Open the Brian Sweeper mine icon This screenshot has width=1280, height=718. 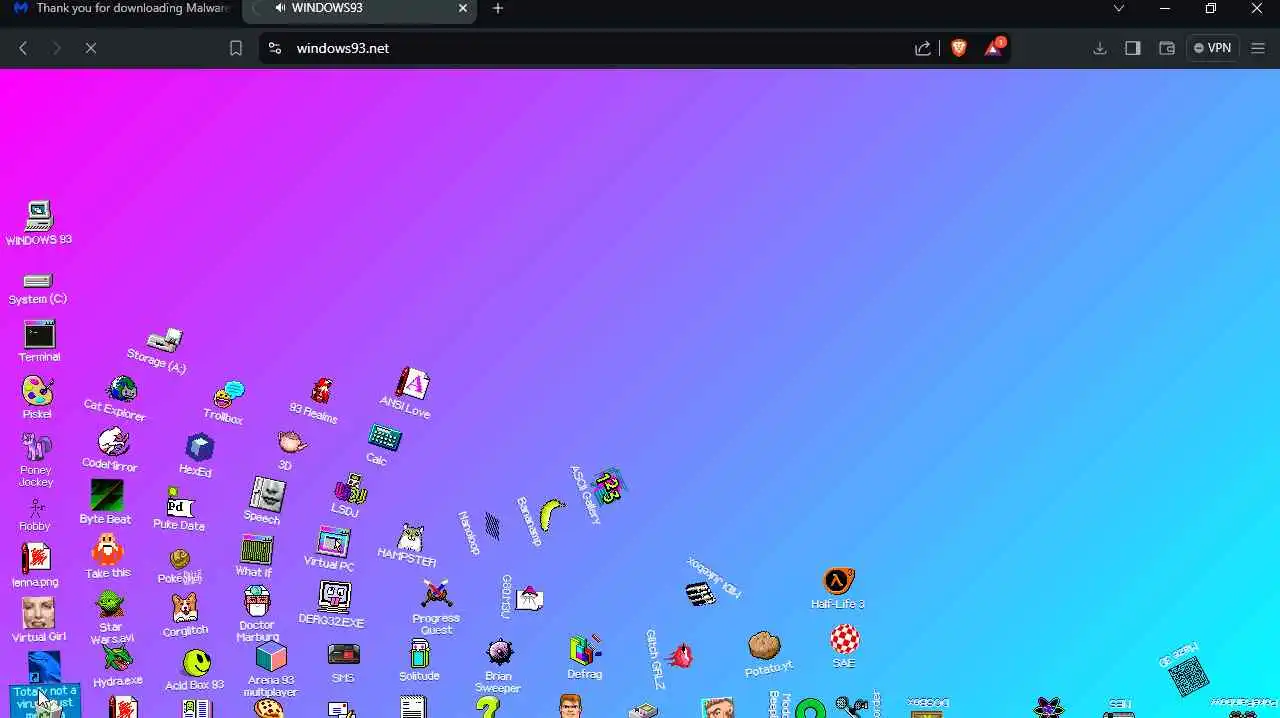499,653
